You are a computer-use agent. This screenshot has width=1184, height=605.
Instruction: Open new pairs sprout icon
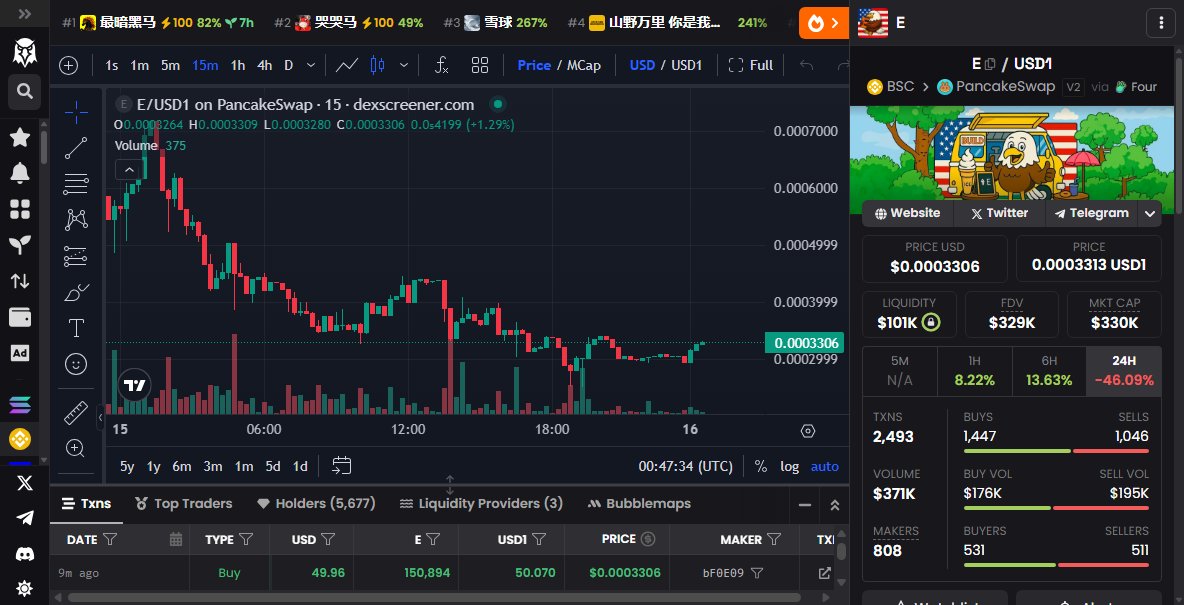tap(20, 245)
